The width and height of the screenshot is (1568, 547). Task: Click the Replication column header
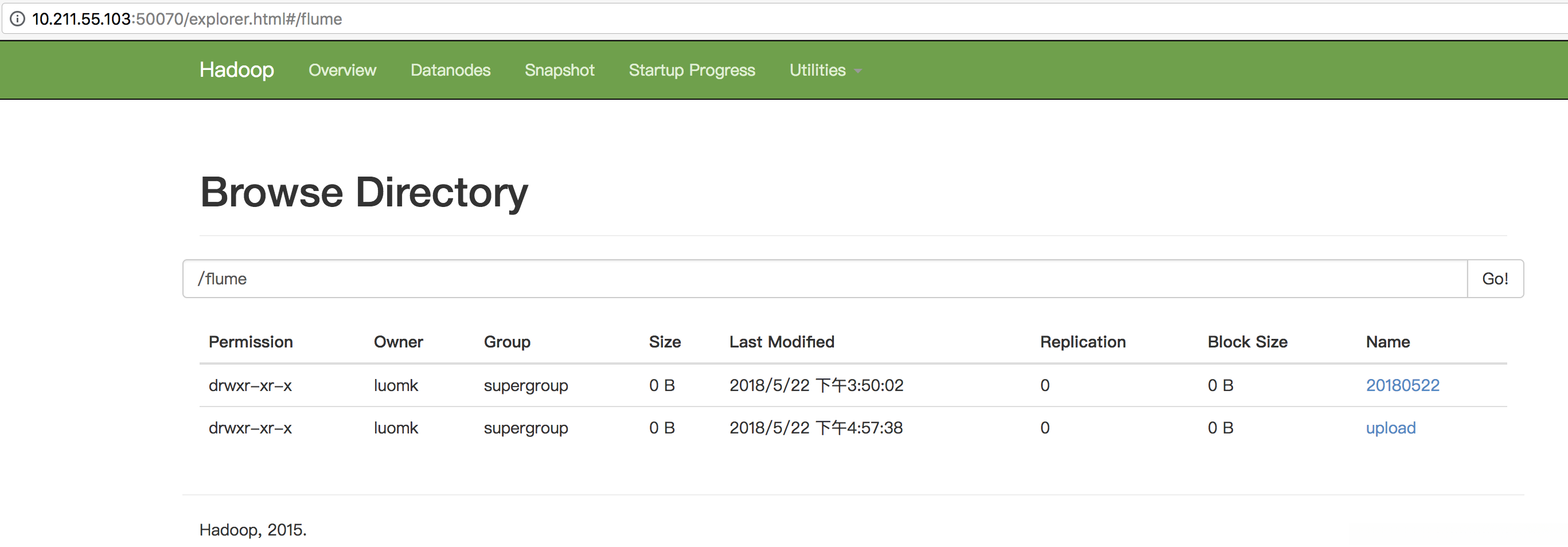[1082, 342]
